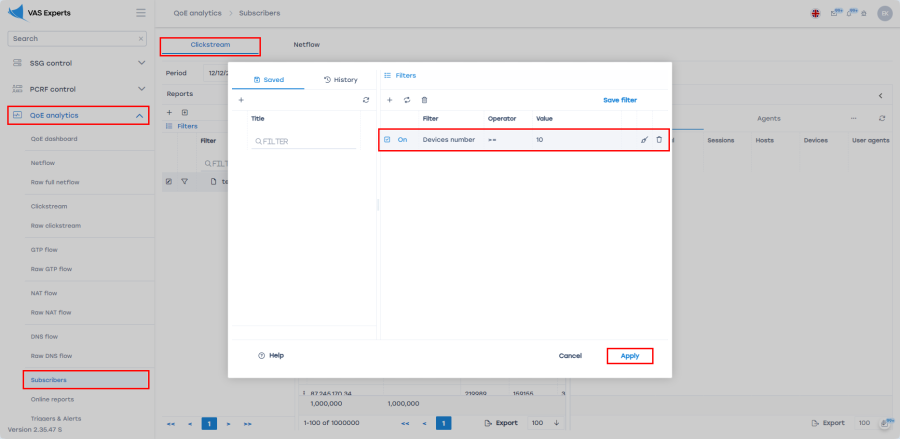Viewport: 900px width, 439px height.
Task: Add new saved filter with plus icon
Action: pyautogui.click(x=240, y=100)
